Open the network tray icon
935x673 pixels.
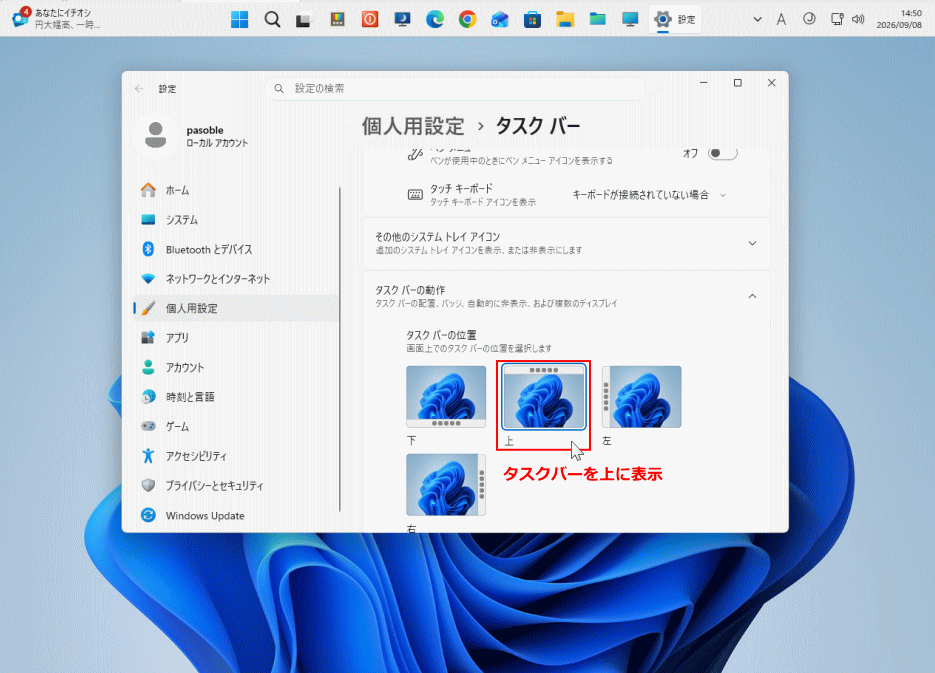point(837,19)
